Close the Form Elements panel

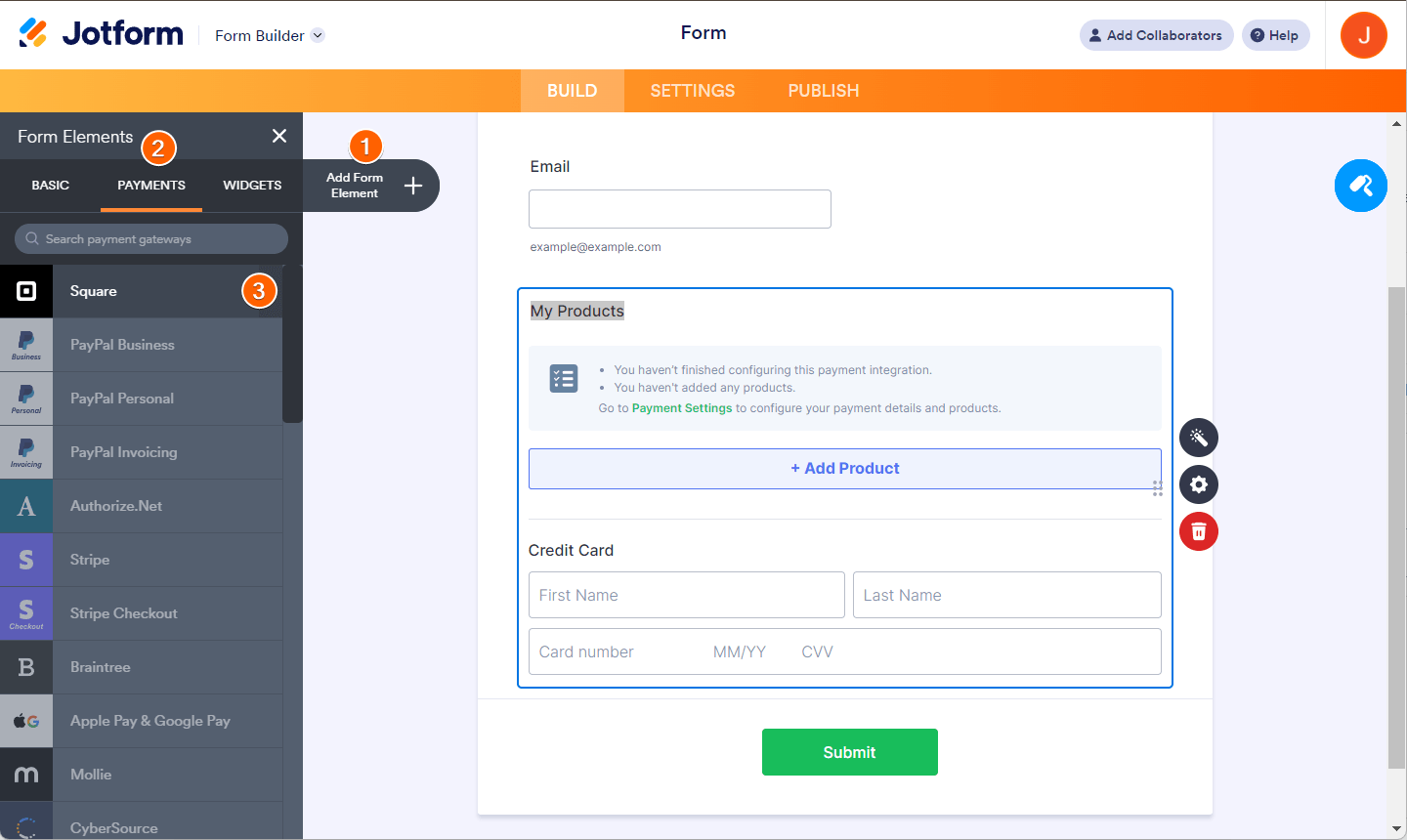tap(279, 136)
